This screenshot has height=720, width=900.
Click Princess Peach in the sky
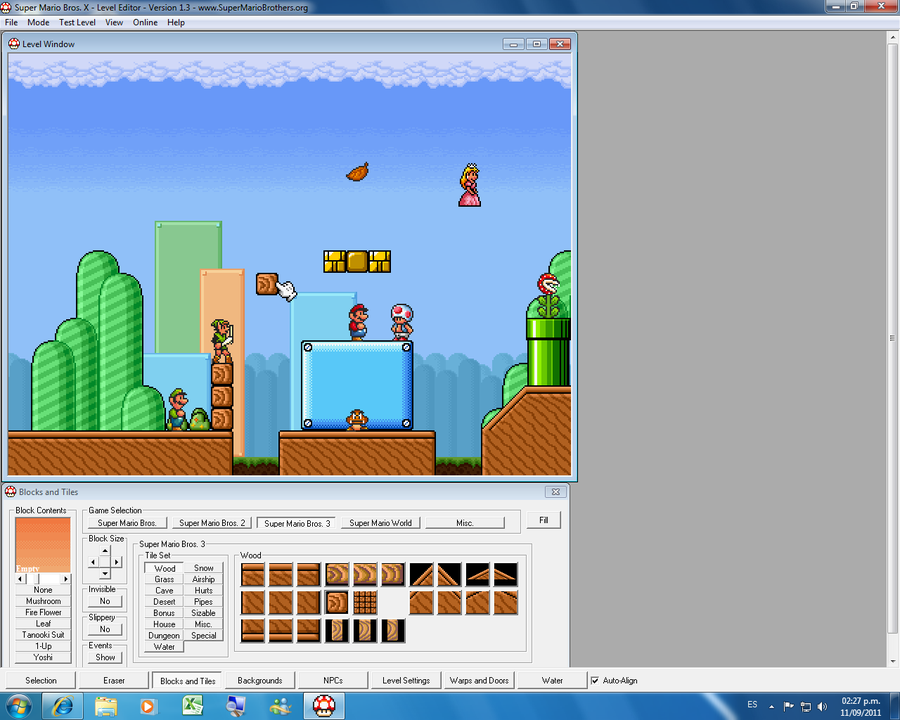tap(470, 185)
